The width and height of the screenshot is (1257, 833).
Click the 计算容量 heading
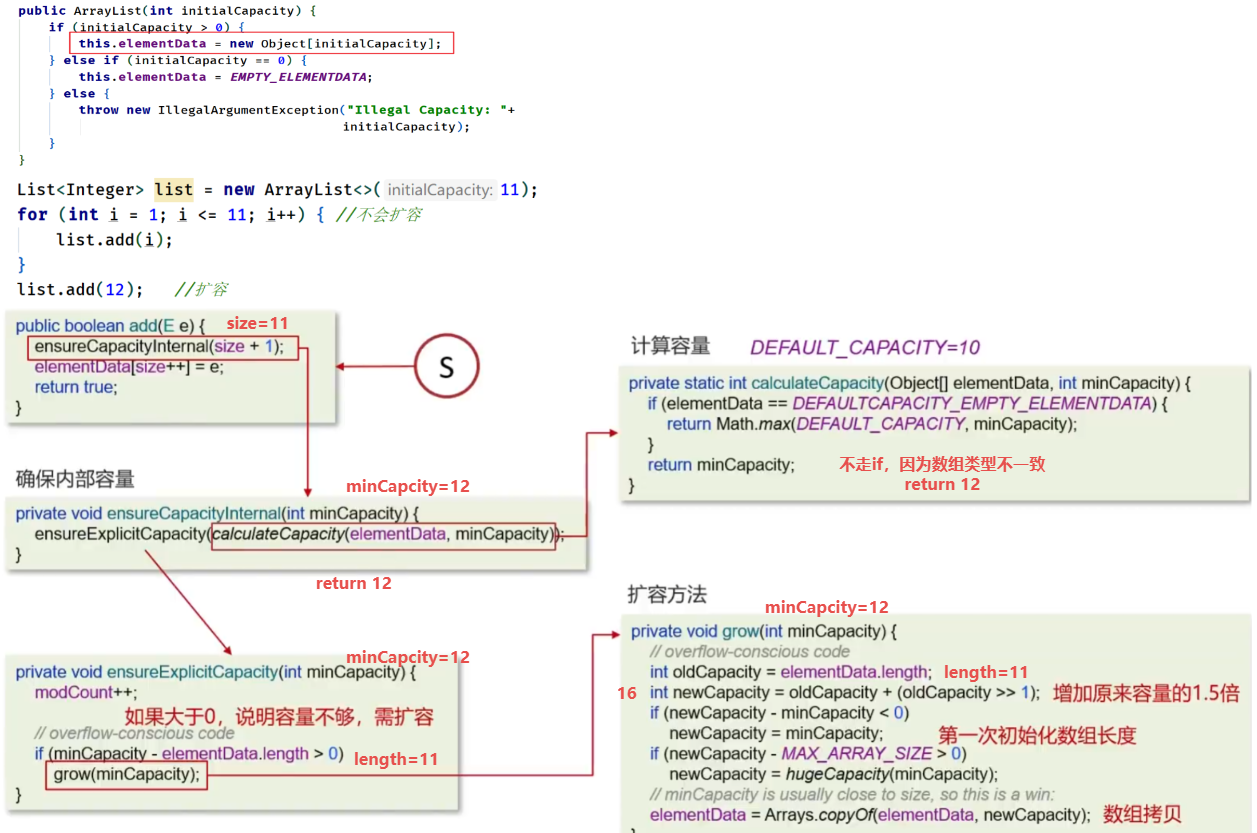pos(670,346)
